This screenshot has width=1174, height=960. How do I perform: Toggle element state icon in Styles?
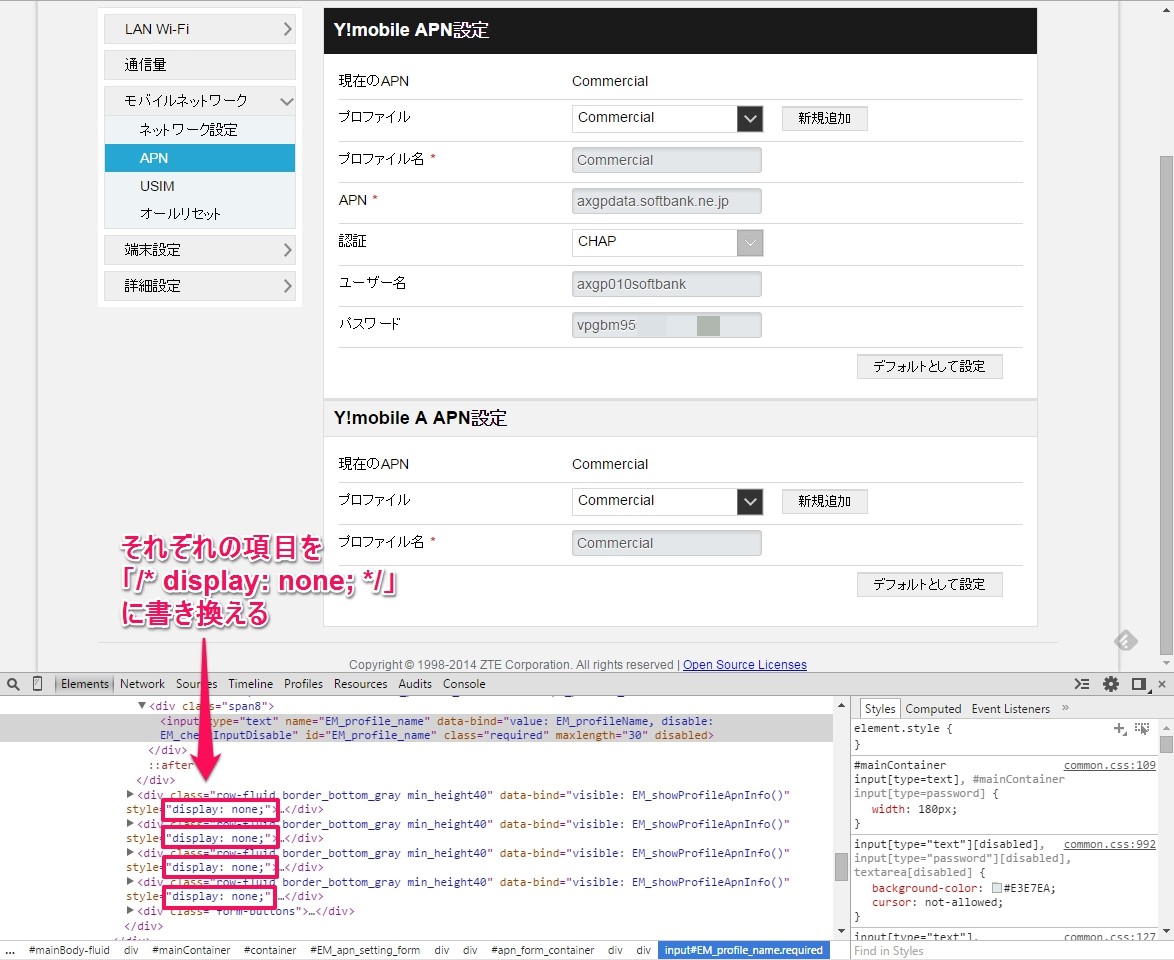(x=1142, y=729)
